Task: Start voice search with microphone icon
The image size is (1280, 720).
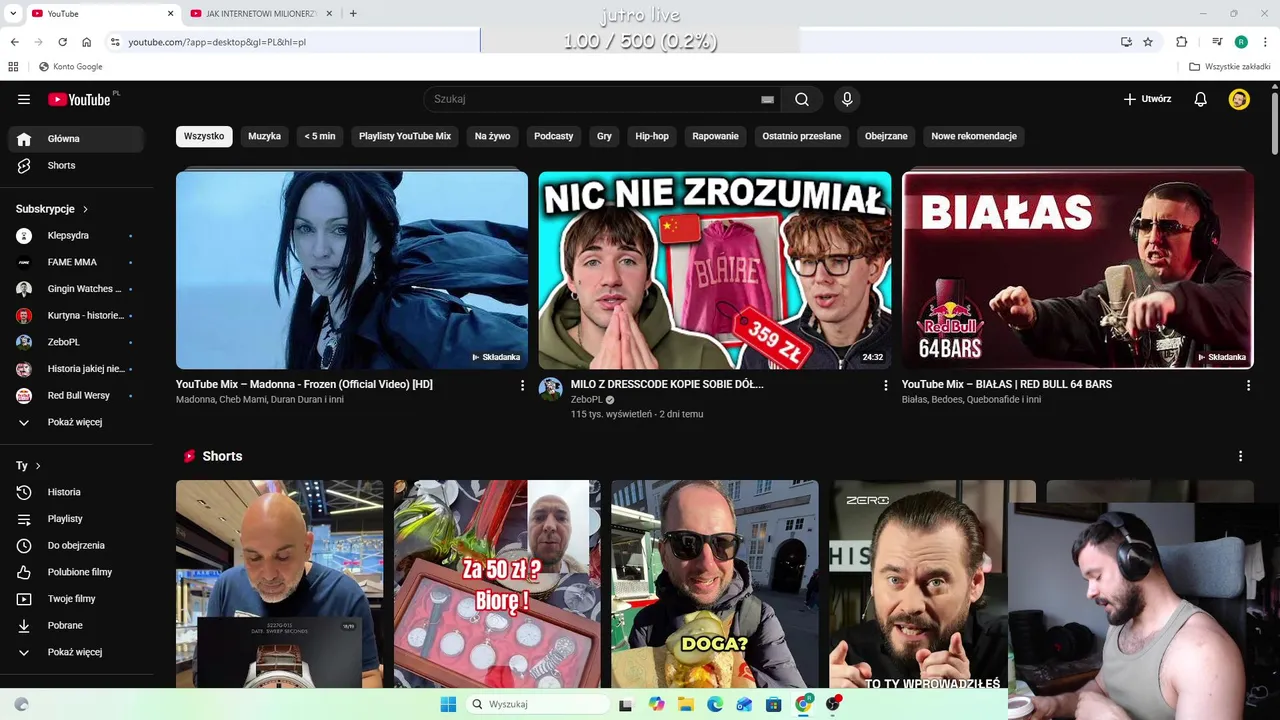Action: pos(847,99)
